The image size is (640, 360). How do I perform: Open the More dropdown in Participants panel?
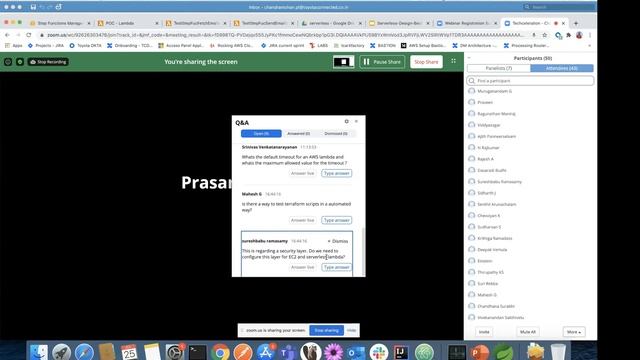(573, 332)
